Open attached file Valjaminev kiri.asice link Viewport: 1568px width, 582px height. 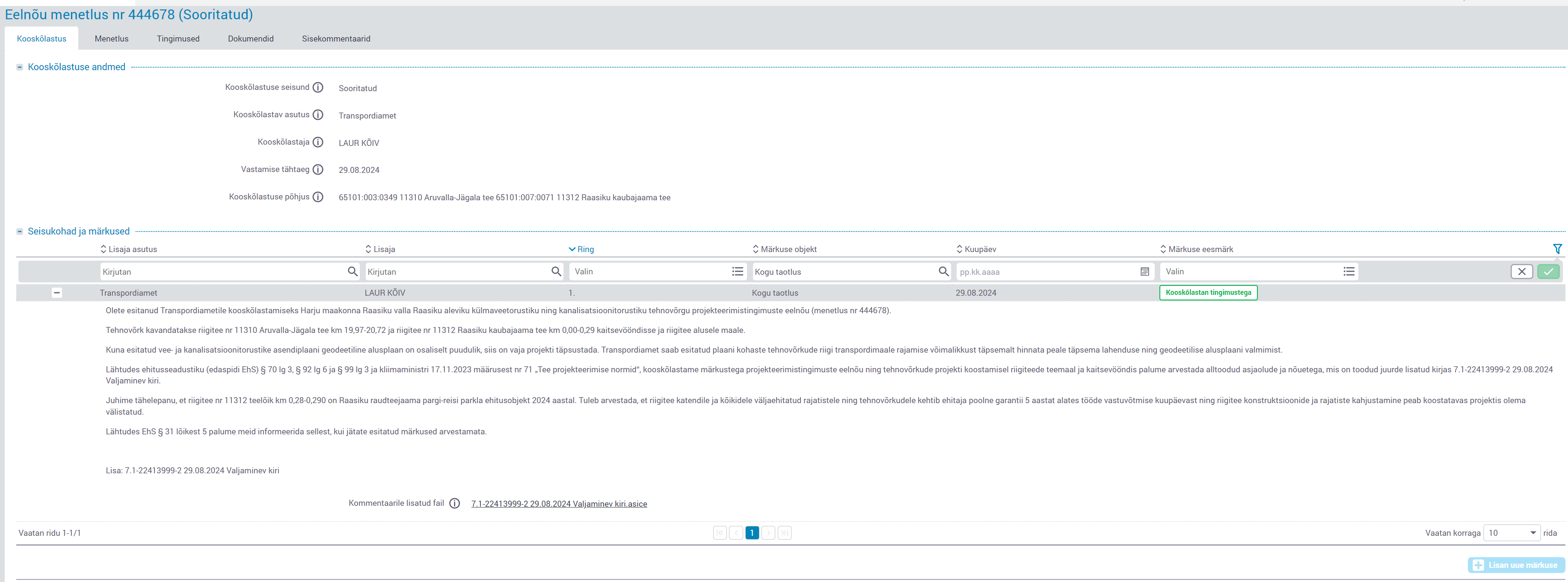pyautogui.click(x=559, y=503)
